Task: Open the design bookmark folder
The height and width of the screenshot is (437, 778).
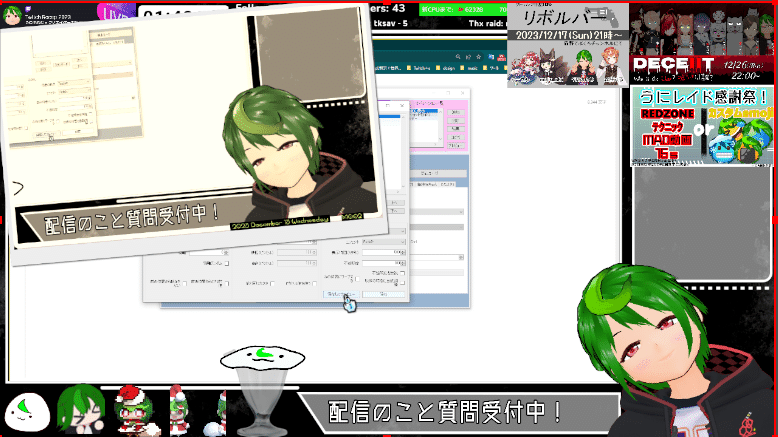Action: [445, 68]
